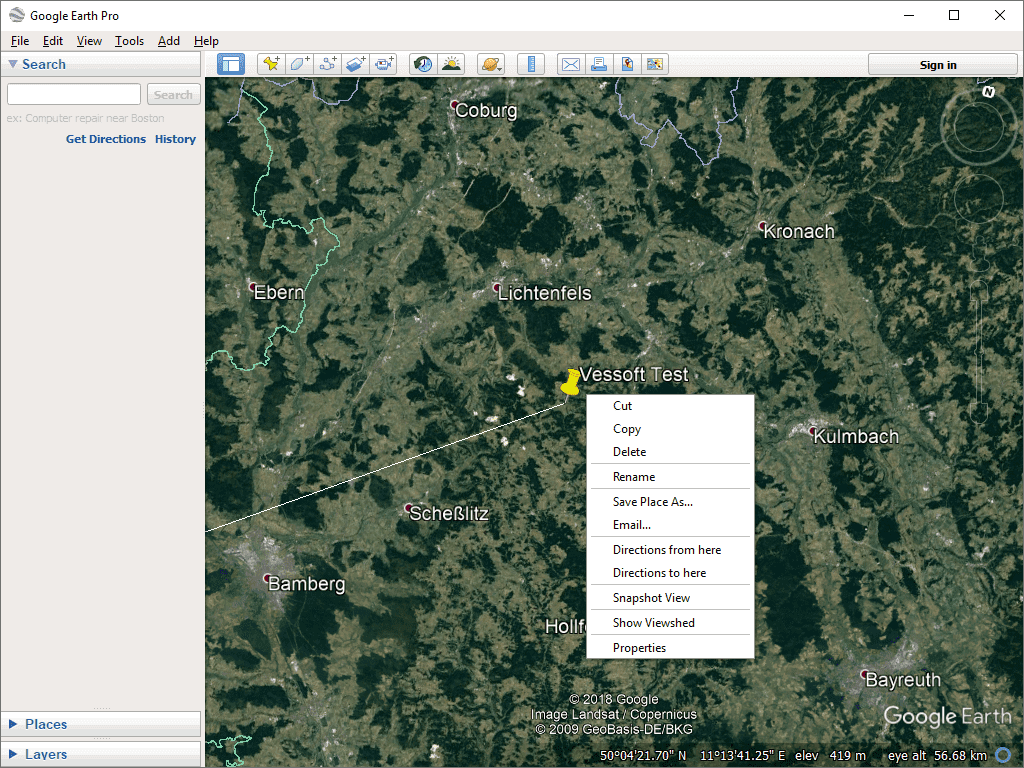The height and width of the screenshot is (768, 1024).
Task: Click the Coburg city label
Action: pyautogui.click(x=486, y=110)
